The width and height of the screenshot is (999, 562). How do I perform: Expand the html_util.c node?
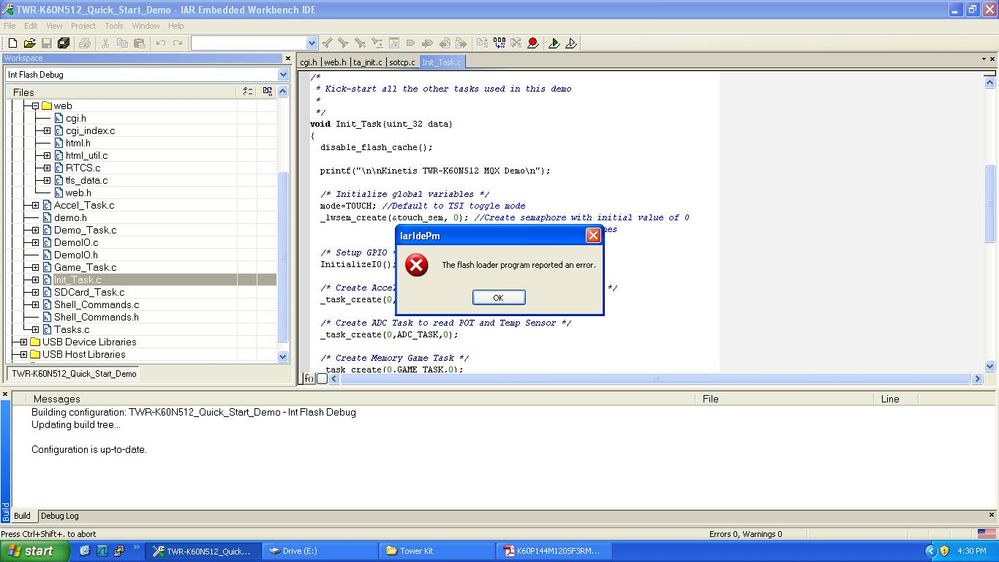(x=47, y=155)
